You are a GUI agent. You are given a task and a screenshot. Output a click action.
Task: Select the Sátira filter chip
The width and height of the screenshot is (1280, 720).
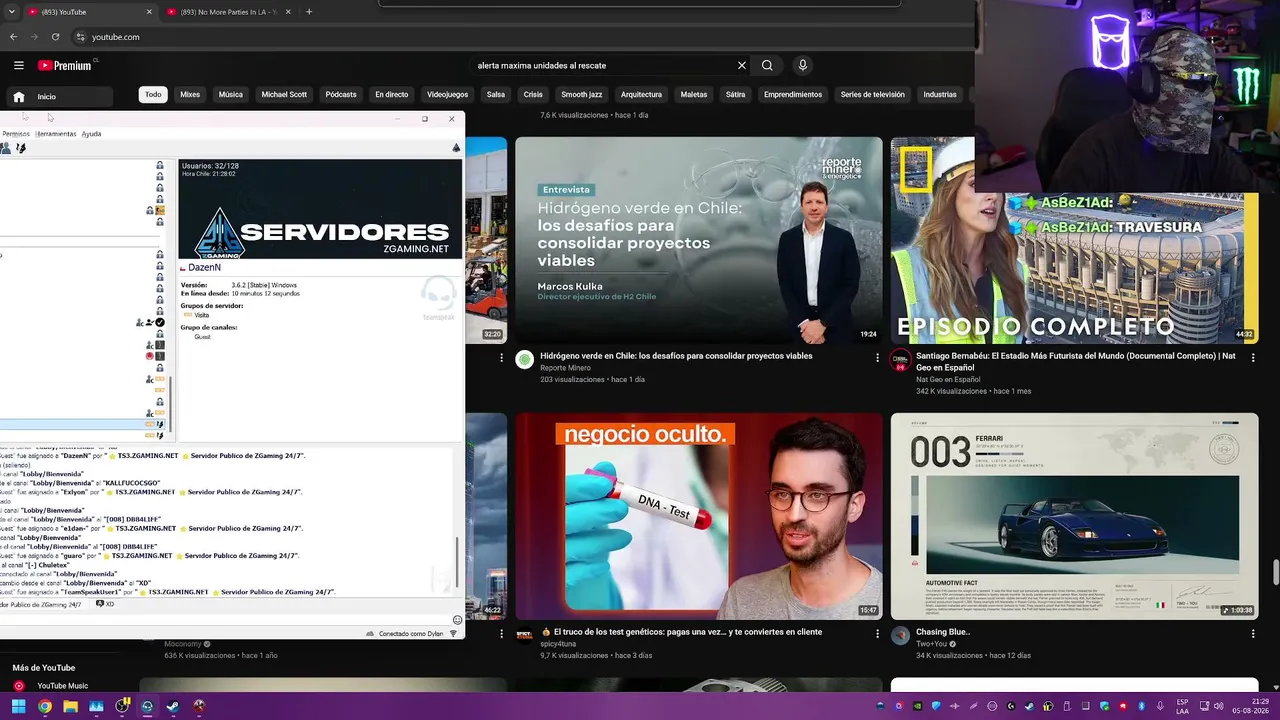coord(736,95)
